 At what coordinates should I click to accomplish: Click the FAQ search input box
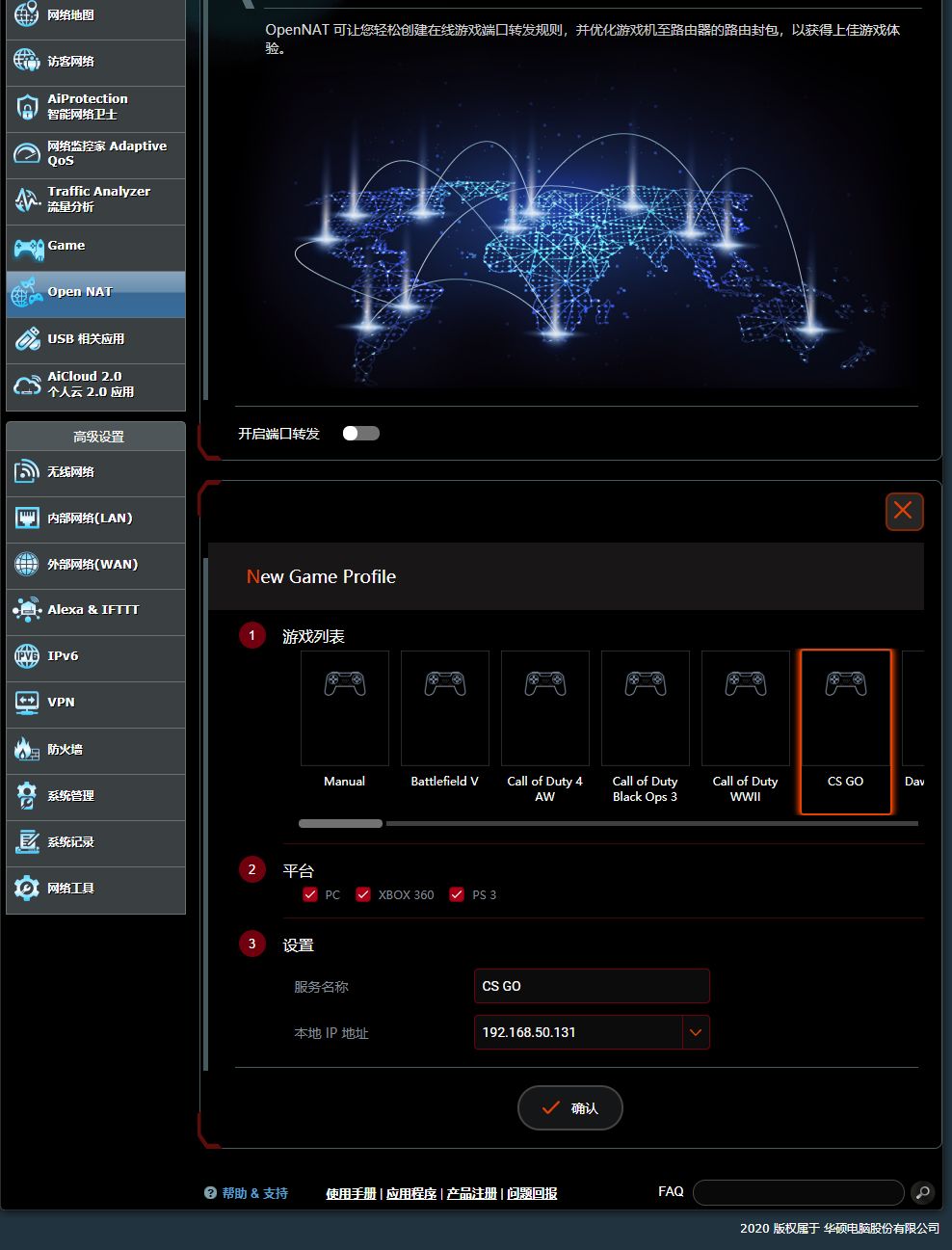coord(799,1193)
